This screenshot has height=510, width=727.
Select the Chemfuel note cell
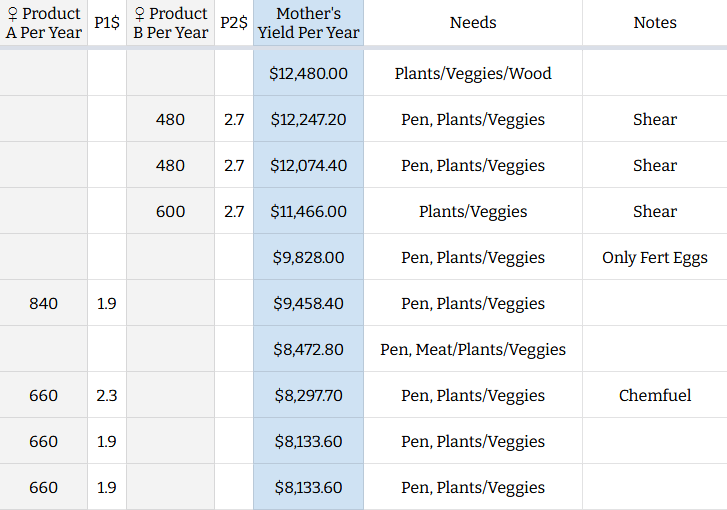(655, 395)
